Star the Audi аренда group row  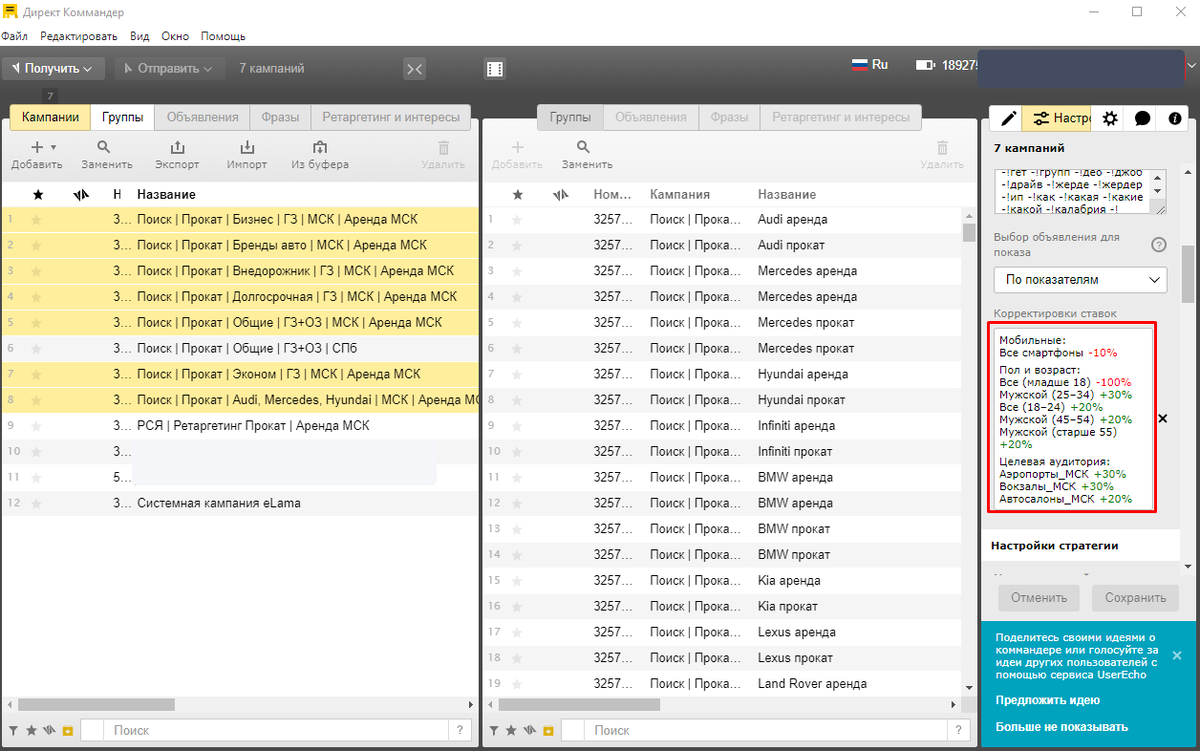pos(517,219)
